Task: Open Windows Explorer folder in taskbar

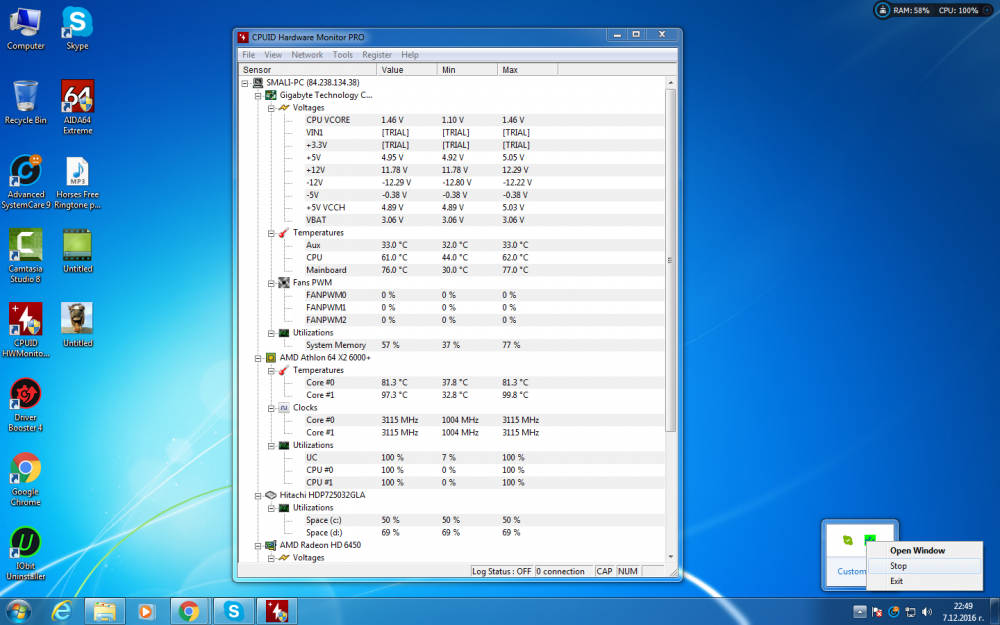Action: pos(104,612)
